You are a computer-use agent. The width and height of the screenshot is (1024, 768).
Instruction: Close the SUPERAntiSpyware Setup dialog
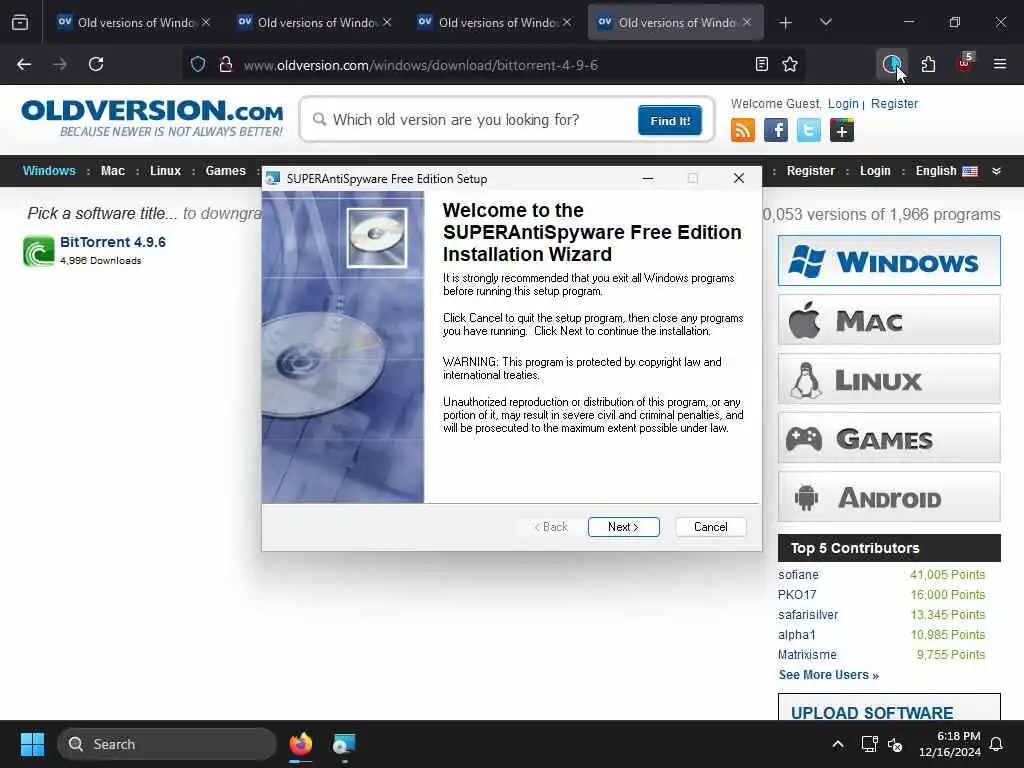click(739, 178)
